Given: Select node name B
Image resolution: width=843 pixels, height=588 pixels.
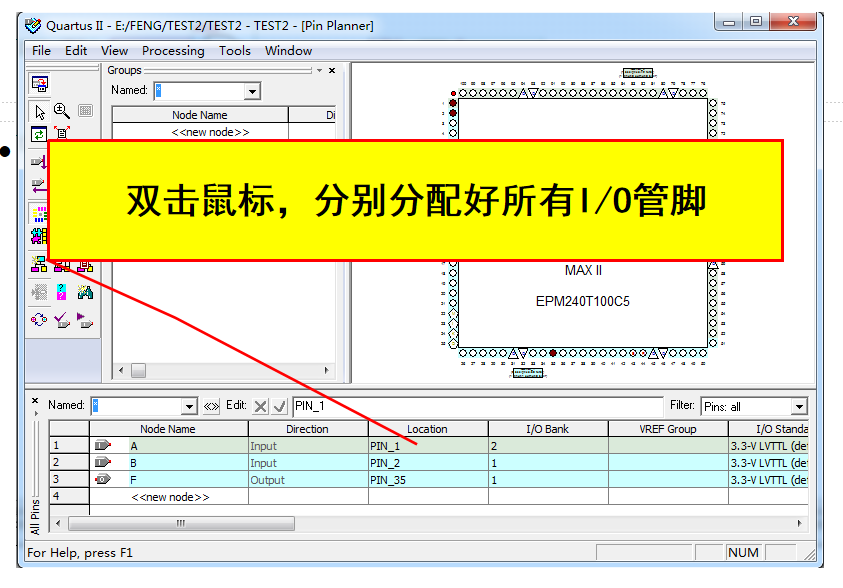Looking at the screenshot, I should click(133, 463).
